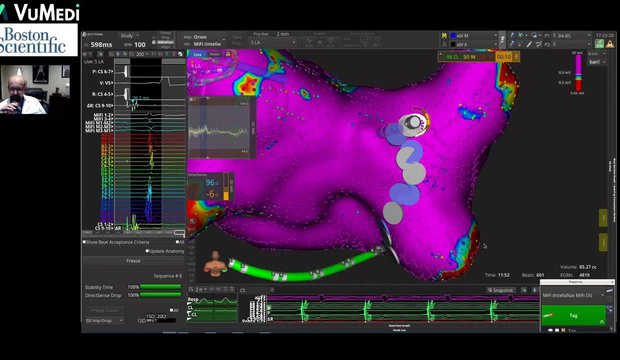
Task: Click the orange ablation timer pause icon
Action: (516, 57)
